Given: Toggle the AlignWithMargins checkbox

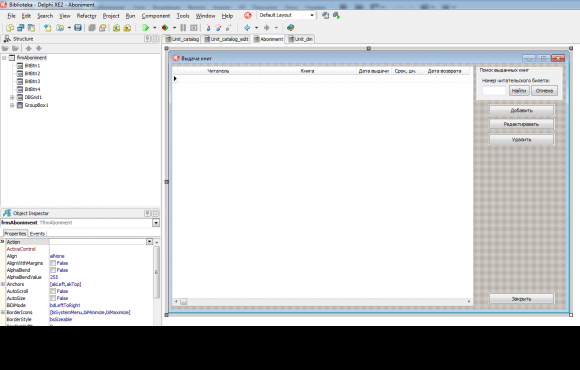Looking at the screenshot, I should tap(53, 263).
